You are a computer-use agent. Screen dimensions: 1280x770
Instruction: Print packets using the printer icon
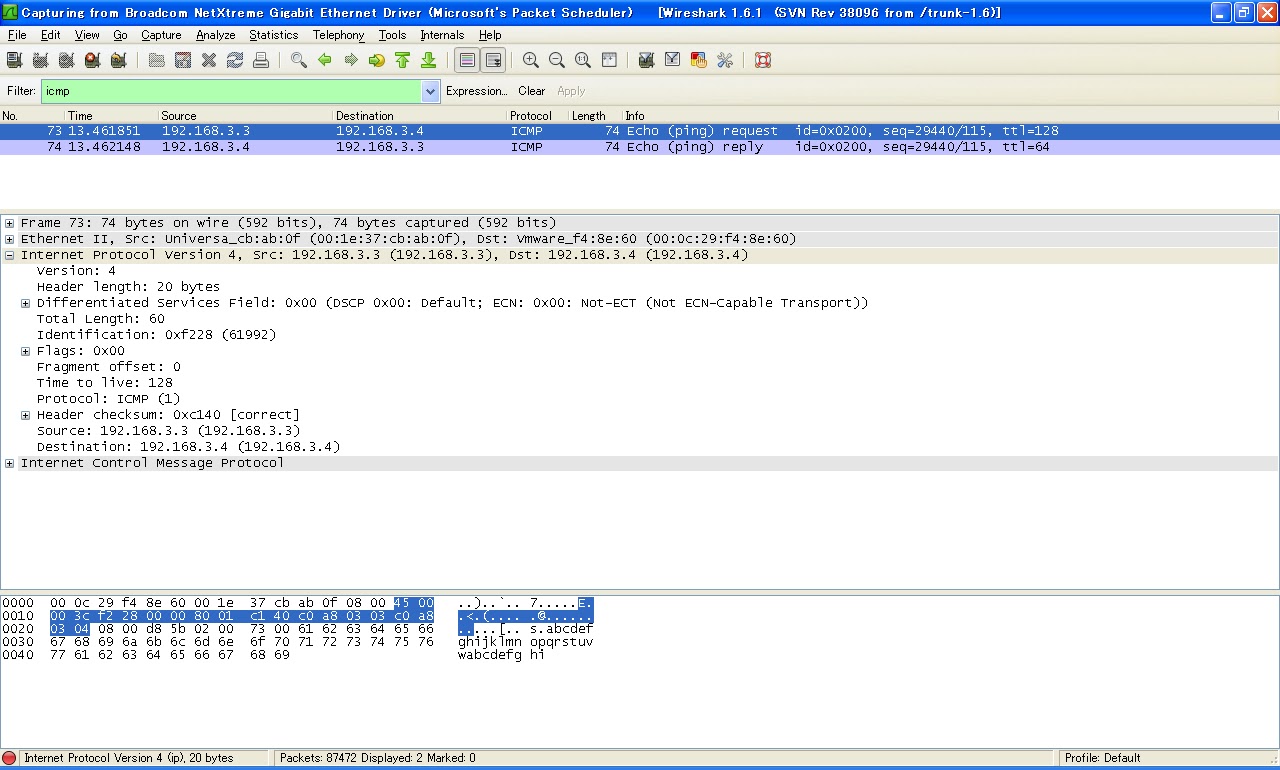[261, 60]
